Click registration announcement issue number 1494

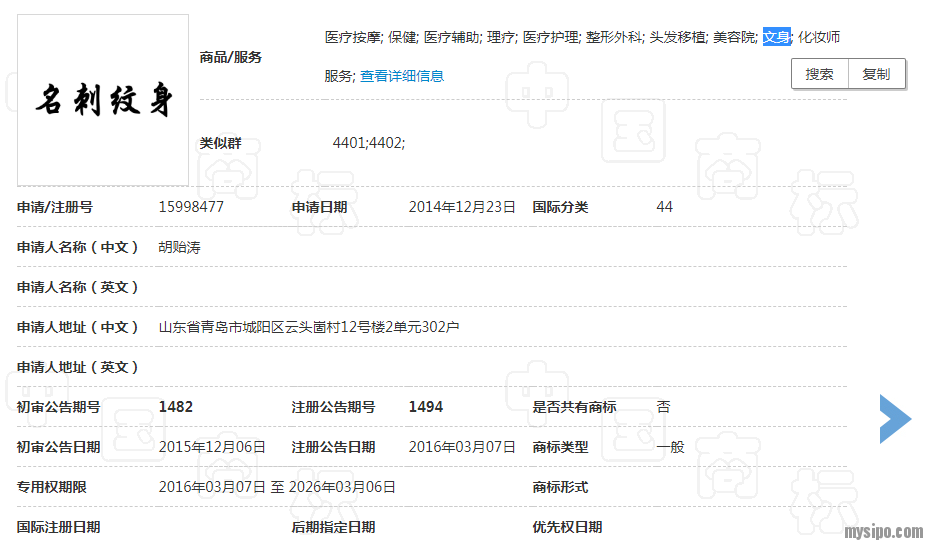[x=426, y=407]
